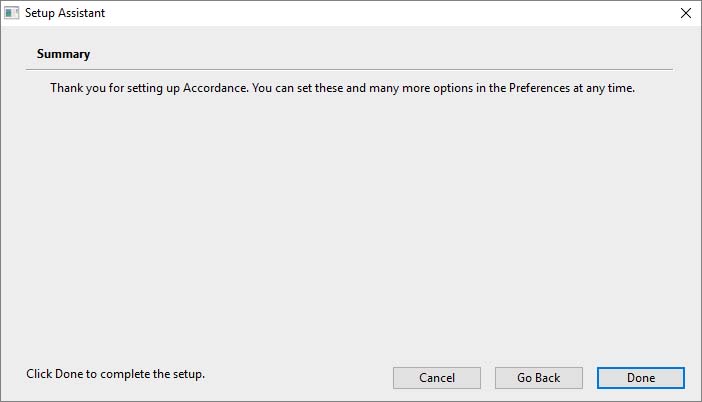Click the word Preferences in the message
The height and width of the screenshot is (402, 702).
539,88
